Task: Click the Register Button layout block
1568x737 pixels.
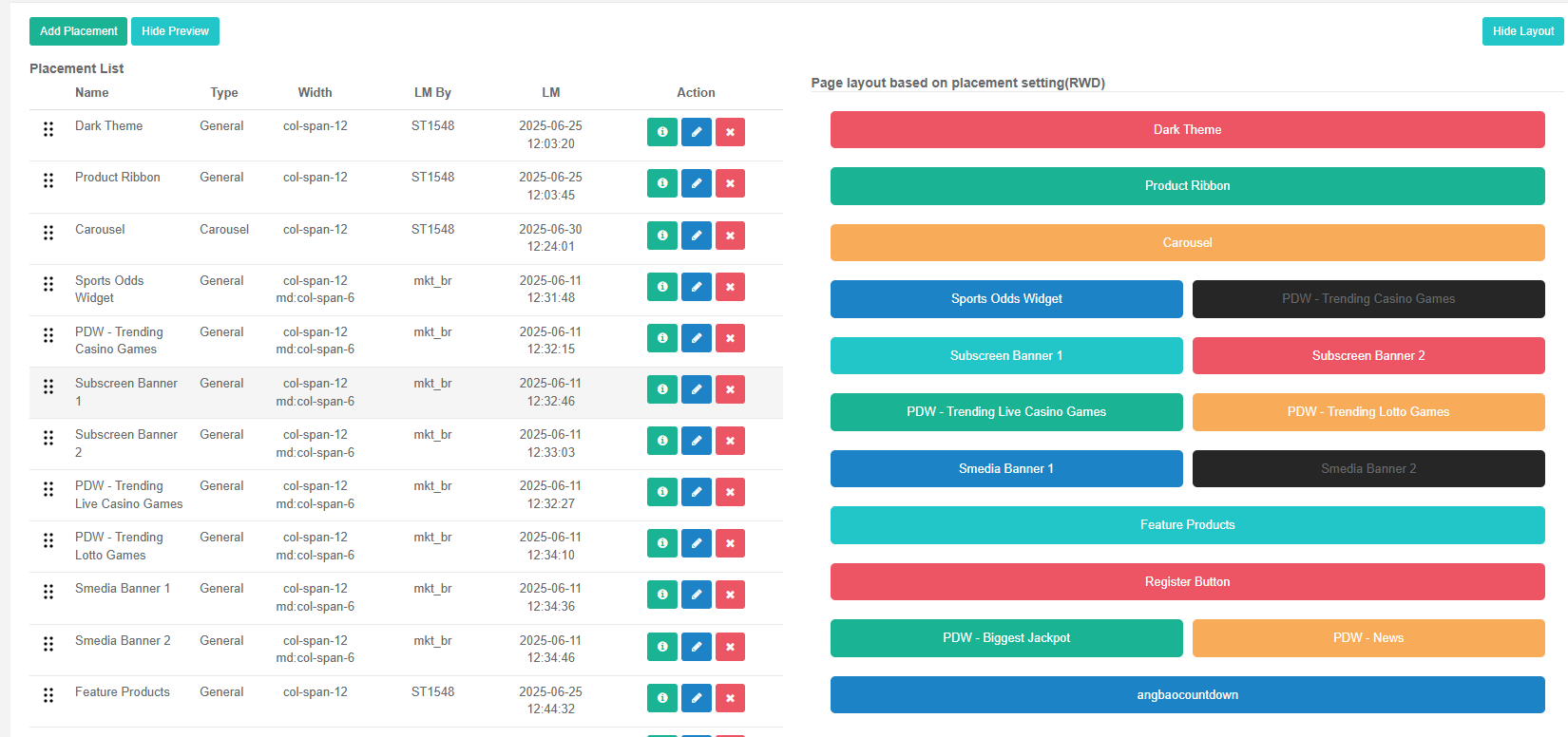Action: click(x=1187, y=582)
